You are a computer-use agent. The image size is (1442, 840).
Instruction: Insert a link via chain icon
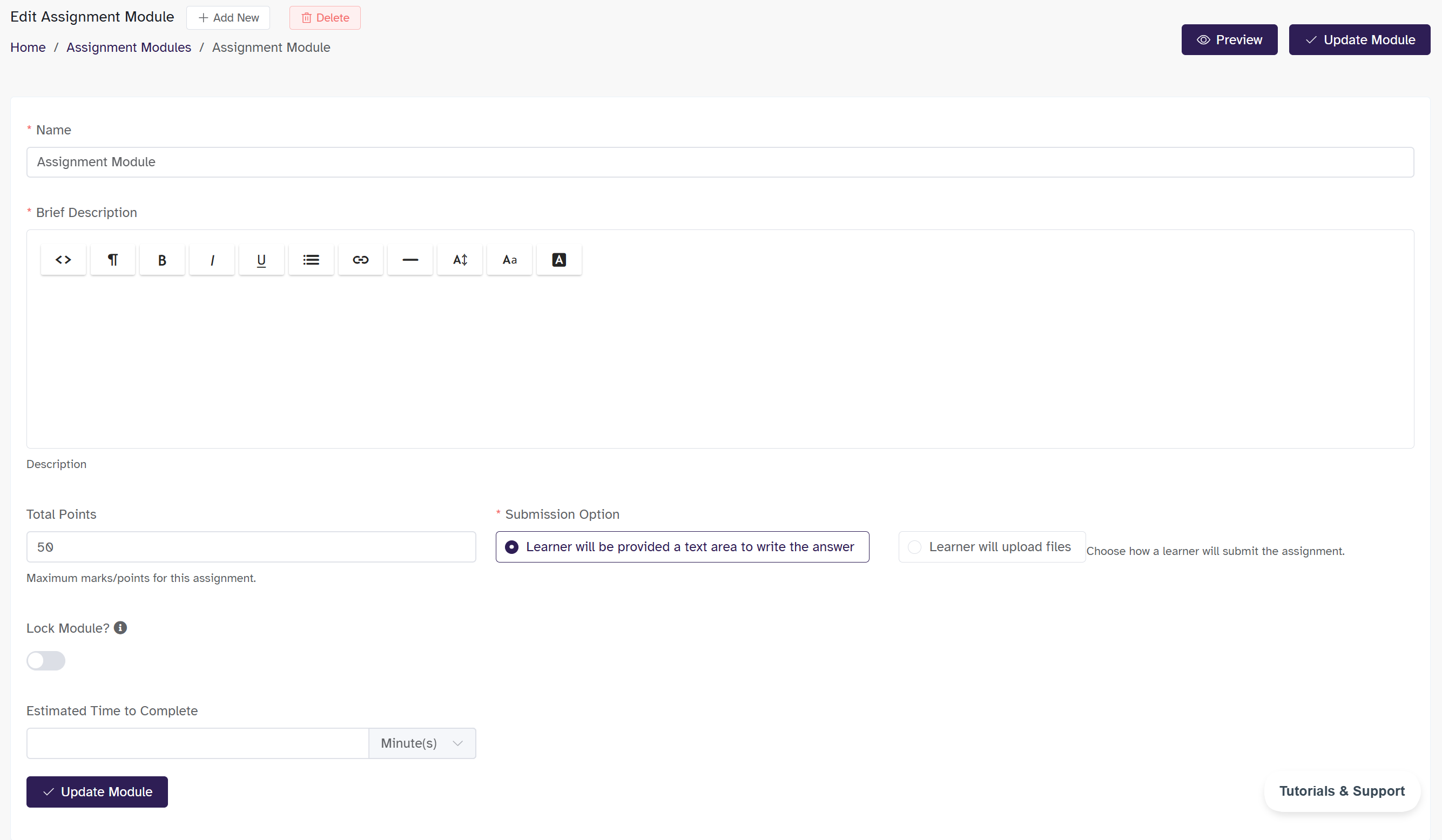coord(361,260)
